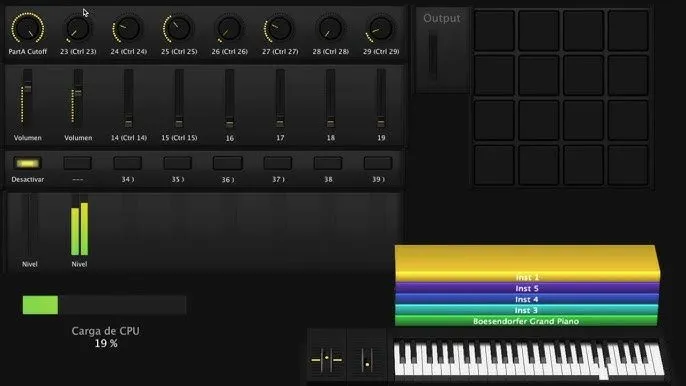The image size is (686, 386).
Task: Click the 15 (Ctrl 15) fader
Action: [179, 98]
